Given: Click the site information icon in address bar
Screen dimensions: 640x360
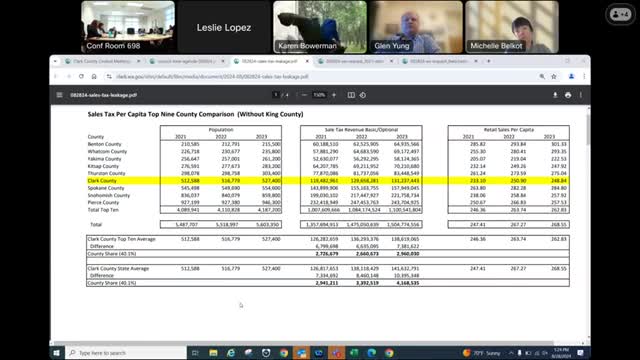Looking at the screenshot, I should click(109, 76).
